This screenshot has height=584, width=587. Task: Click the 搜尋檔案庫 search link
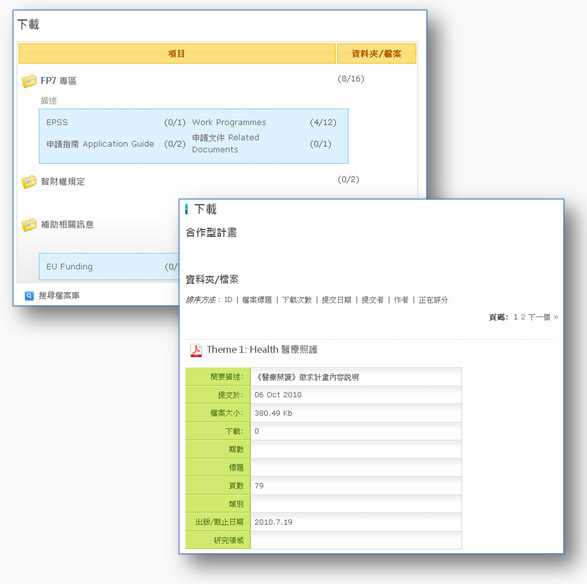tap(59, 296)
